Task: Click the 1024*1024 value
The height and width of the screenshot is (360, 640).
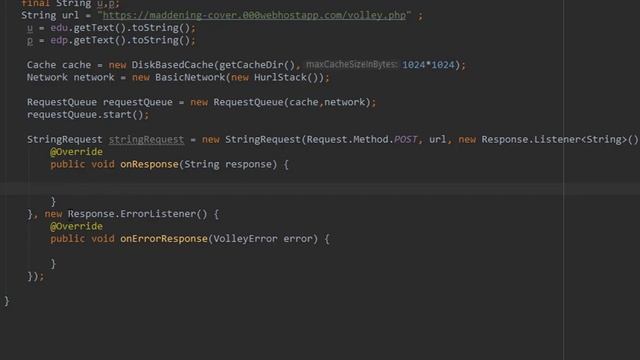Action: pyautogui.click(x=428, y=65)
